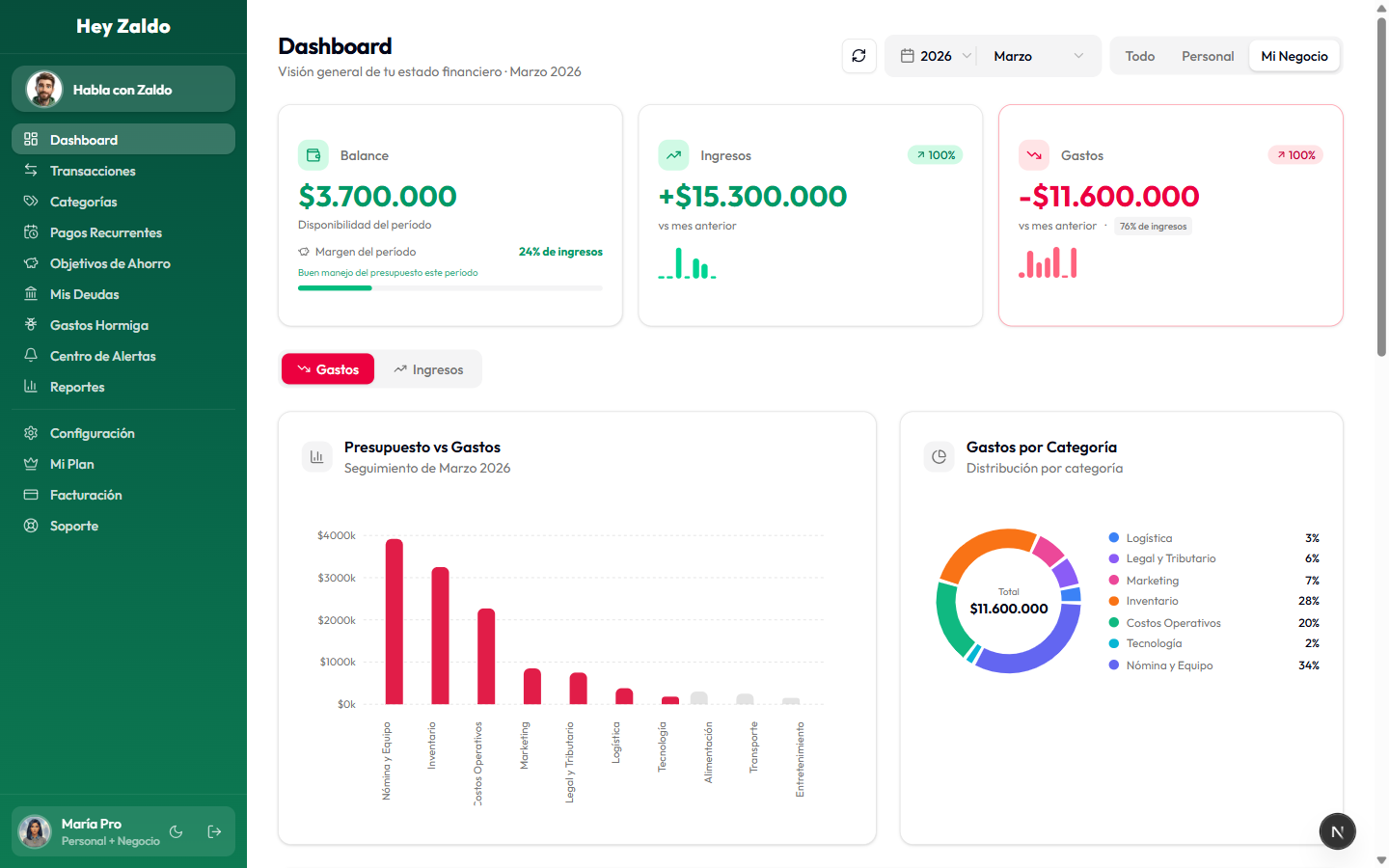
Task: Toggle the chart to show Ingresos
Action: click(428, 368)
